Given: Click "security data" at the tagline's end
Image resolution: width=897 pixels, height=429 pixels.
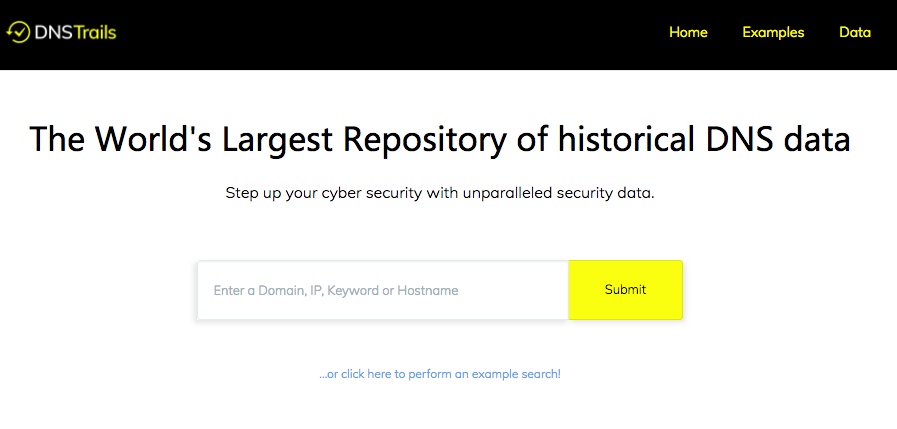Looking at the screenshot, I should click(610, 192).
